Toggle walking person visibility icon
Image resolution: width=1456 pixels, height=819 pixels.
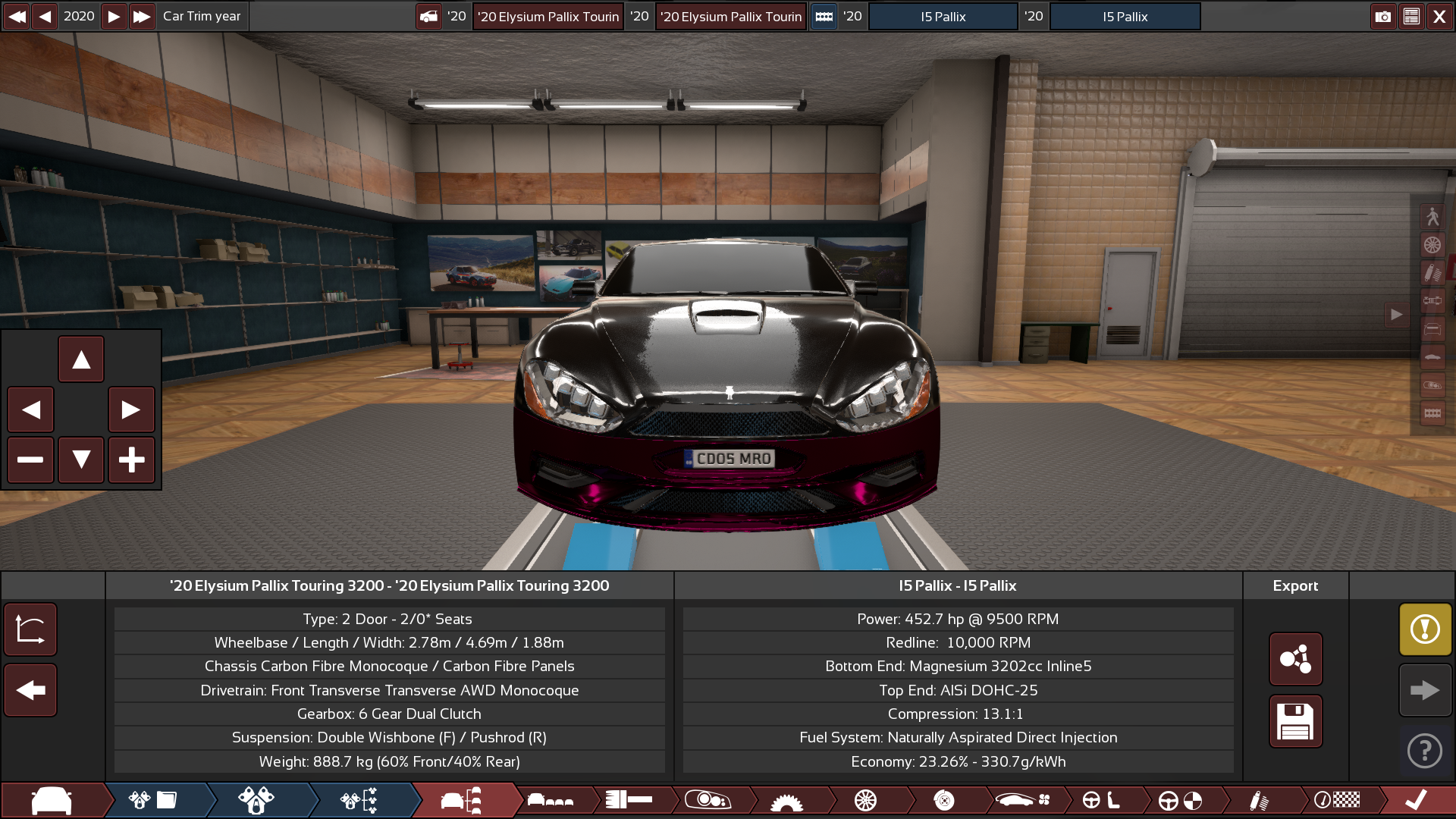click(1432, 217)
